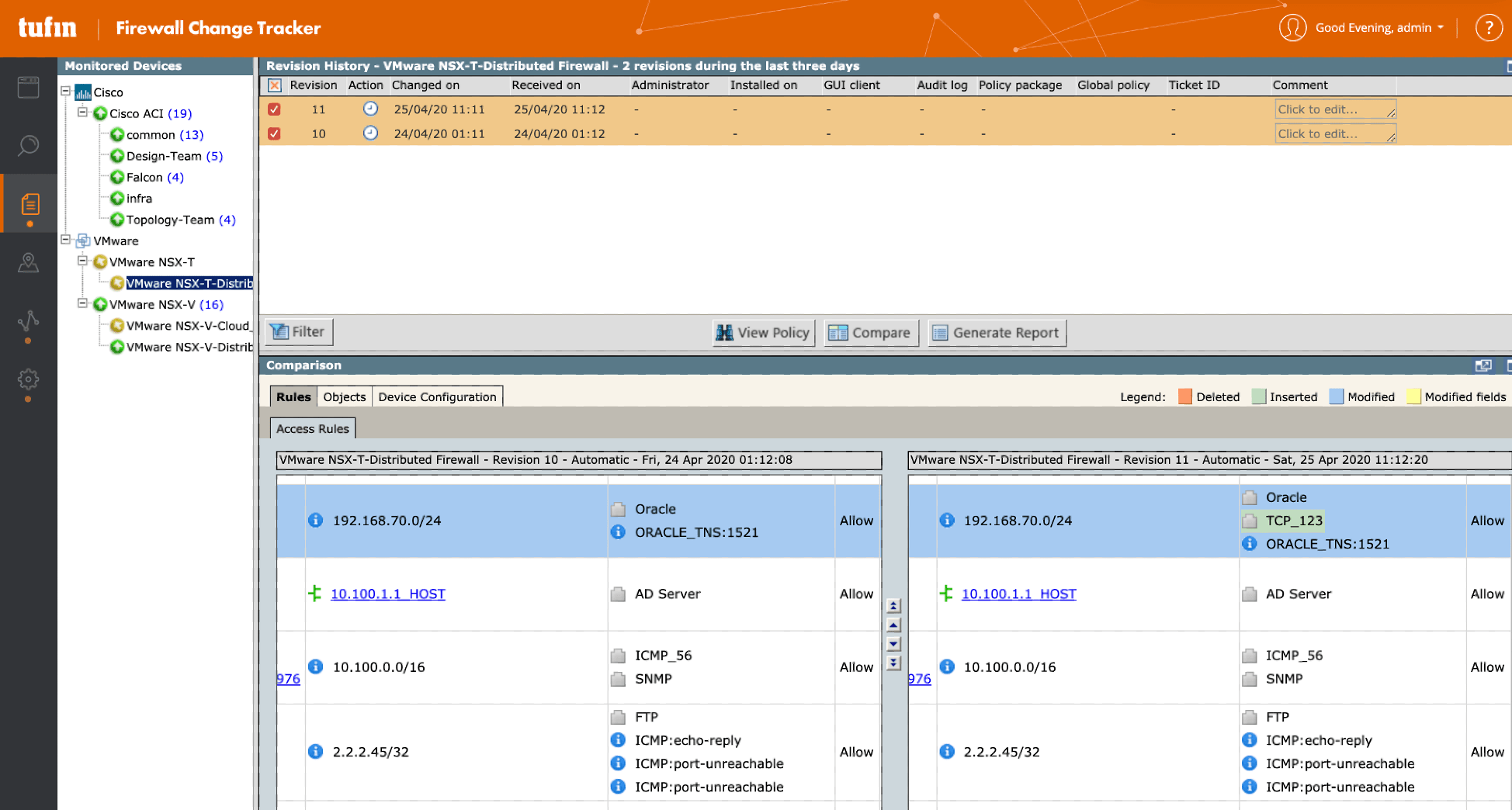Open the left 10.100.1.1_HOST link
Viewport: 1512px width, 810px height.
point(388,594)
